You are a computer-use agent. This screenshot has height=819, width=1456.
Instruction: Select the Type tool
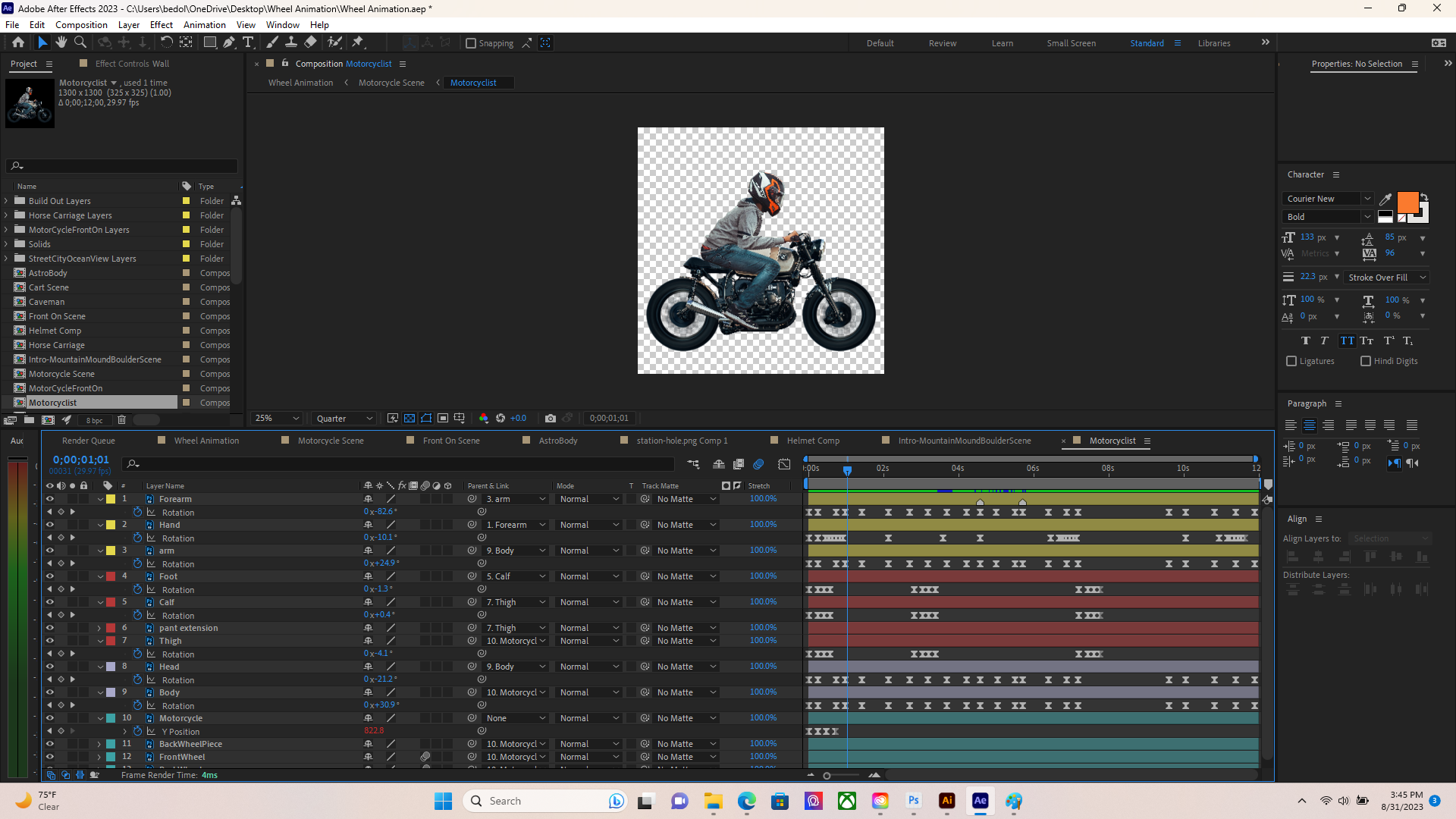point(248,42)
